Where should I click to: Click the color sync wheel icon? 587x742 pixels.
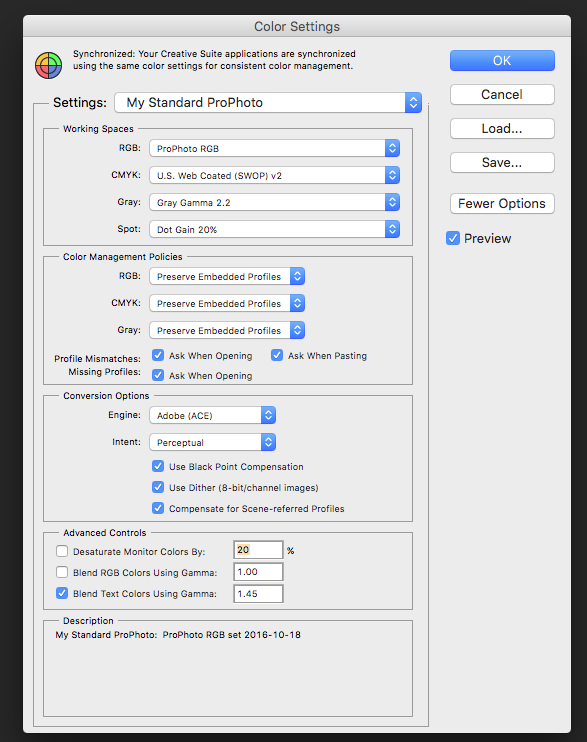(48, 65)
